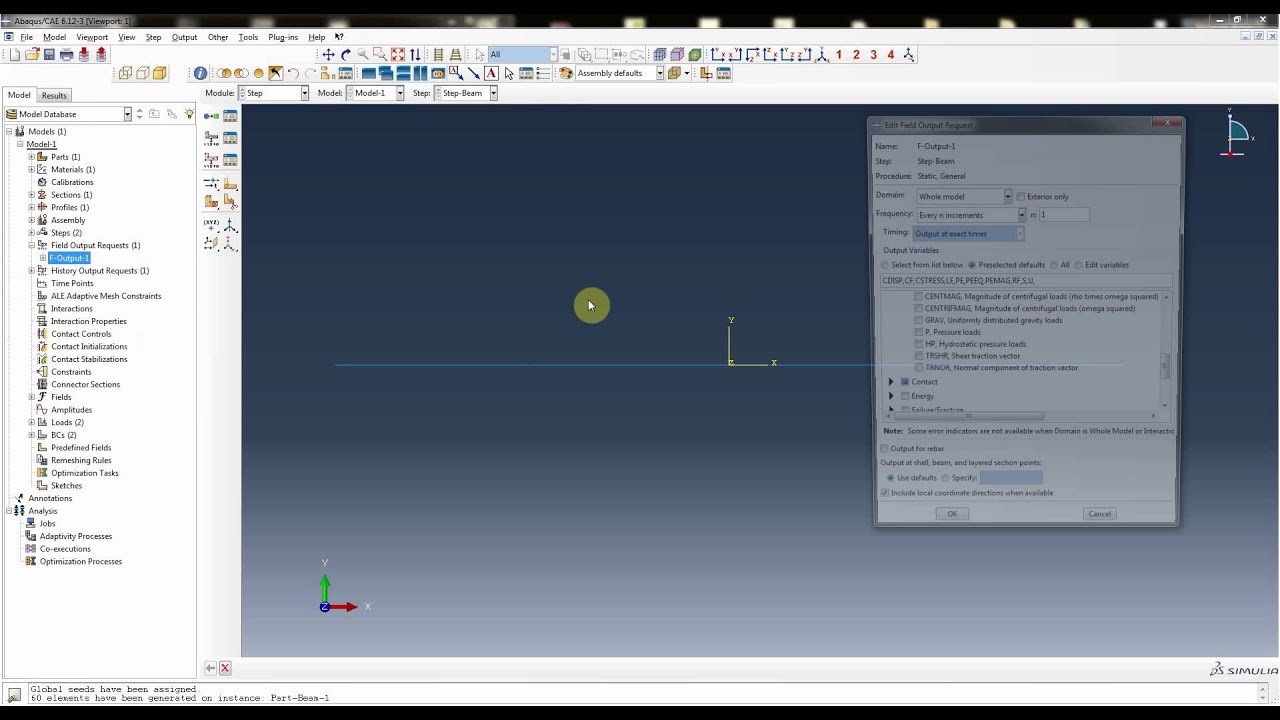Open the Output menu
The image size is (1280, 720).
tap(184, 37)
